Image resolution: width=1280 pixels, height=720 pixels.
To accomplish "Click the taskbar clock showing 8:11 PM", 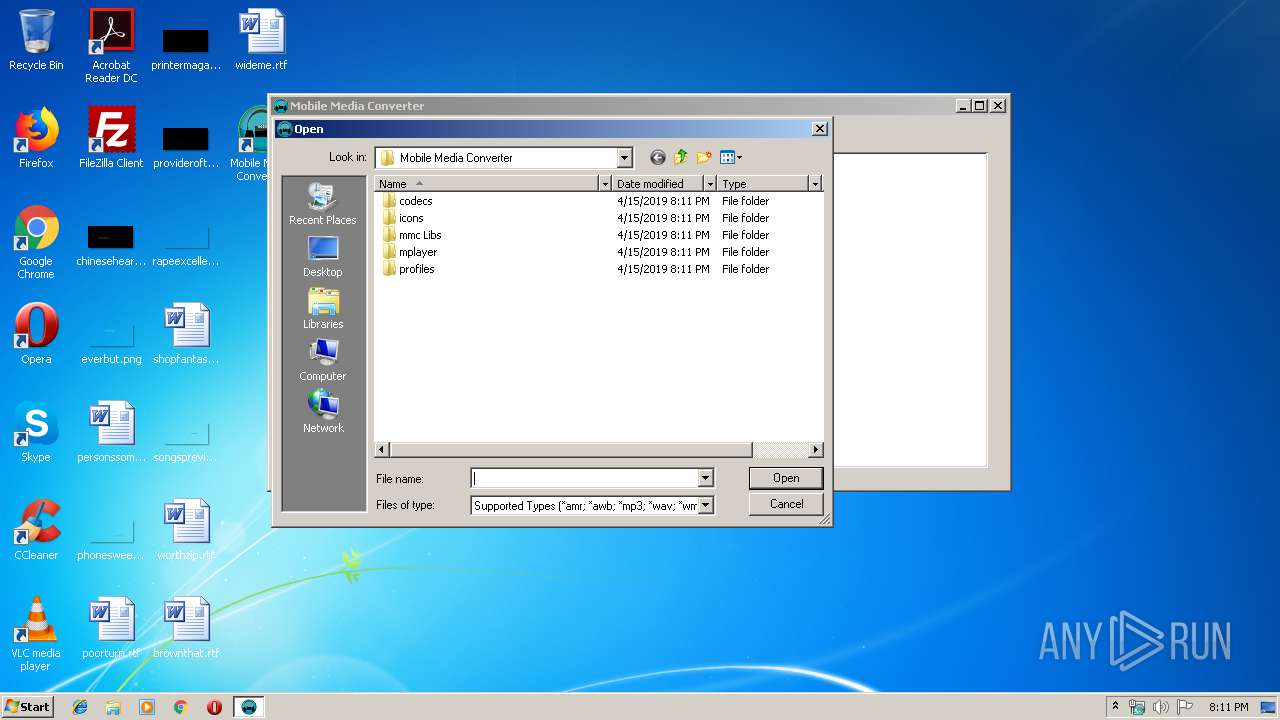I will [1228, 707].
